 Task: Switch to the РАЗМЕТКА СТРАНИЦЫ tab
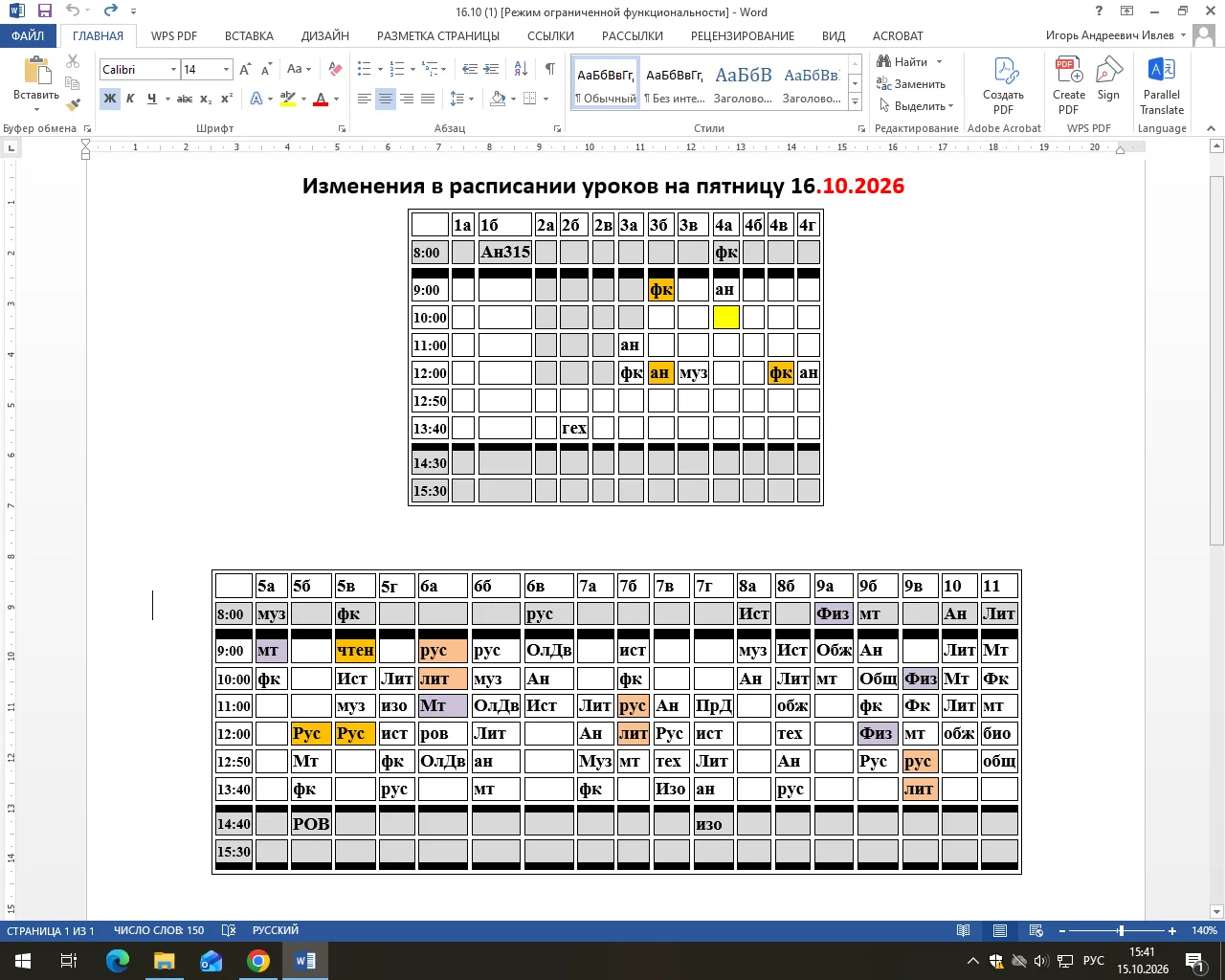pyautogui.click(x=438, y=35)
